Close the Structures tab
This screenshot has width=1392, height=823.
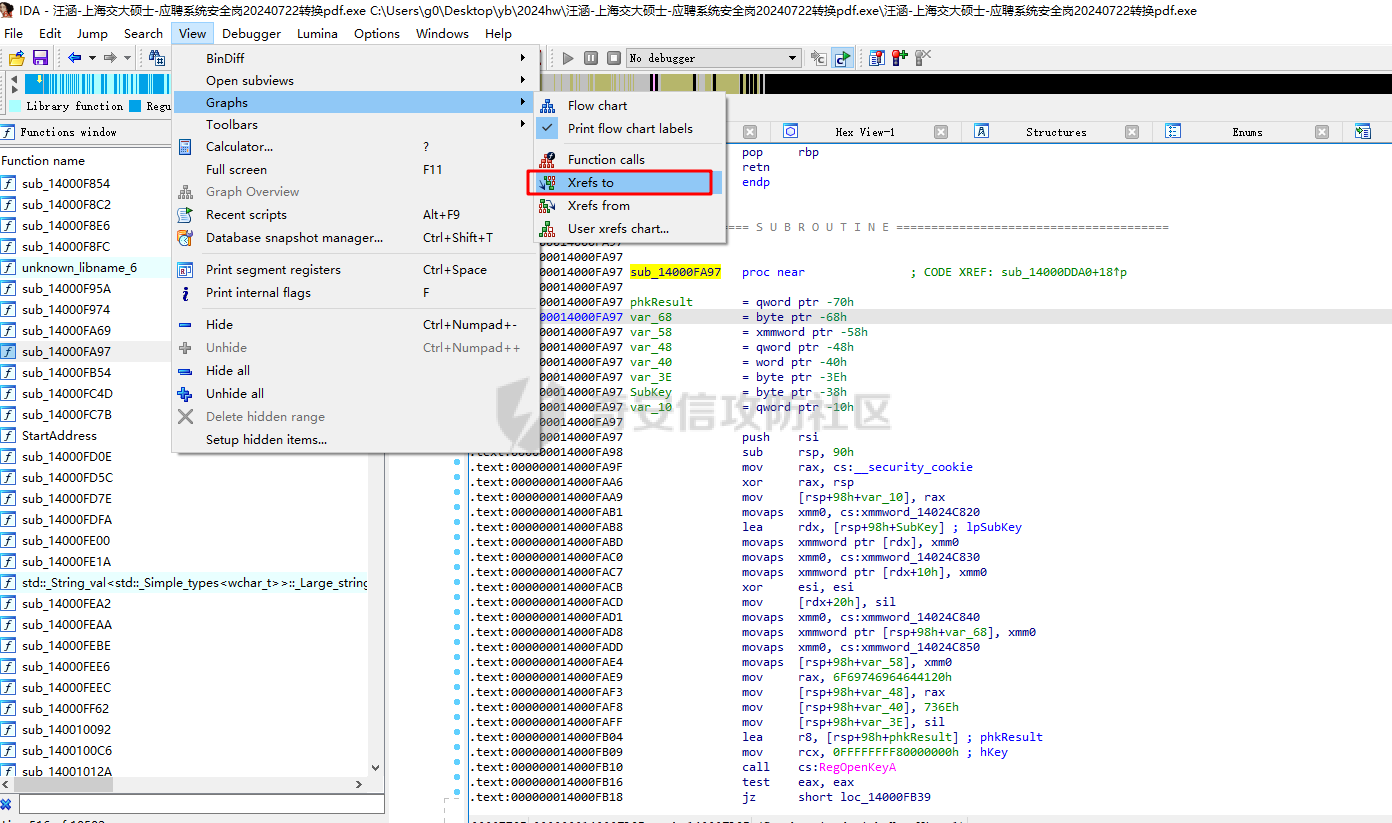[1132, 132]
